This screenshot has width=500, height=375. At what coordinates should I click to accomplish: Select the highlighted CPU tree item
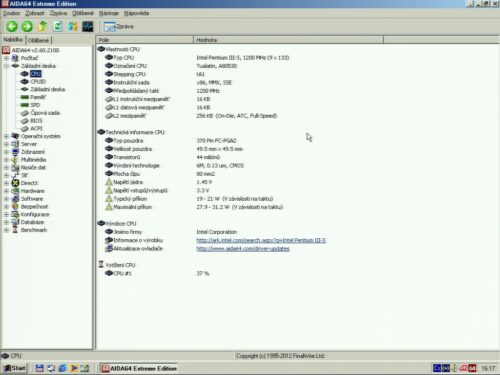(x=35, y=74)
